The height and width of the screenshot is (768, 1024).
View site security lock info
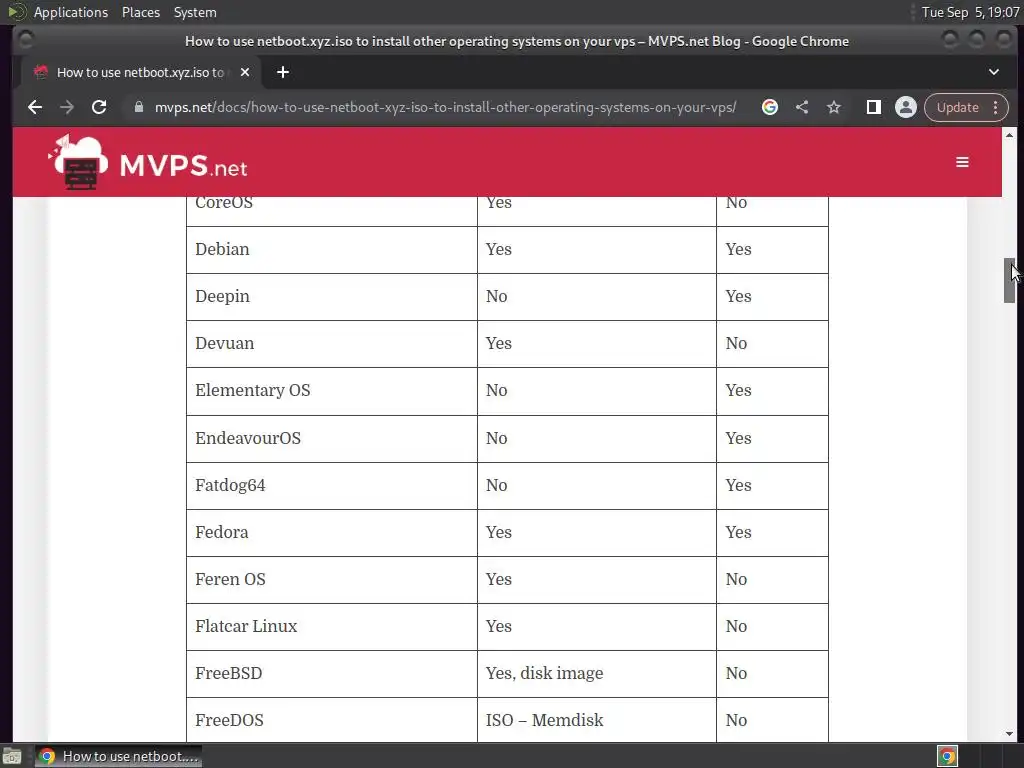138,107
